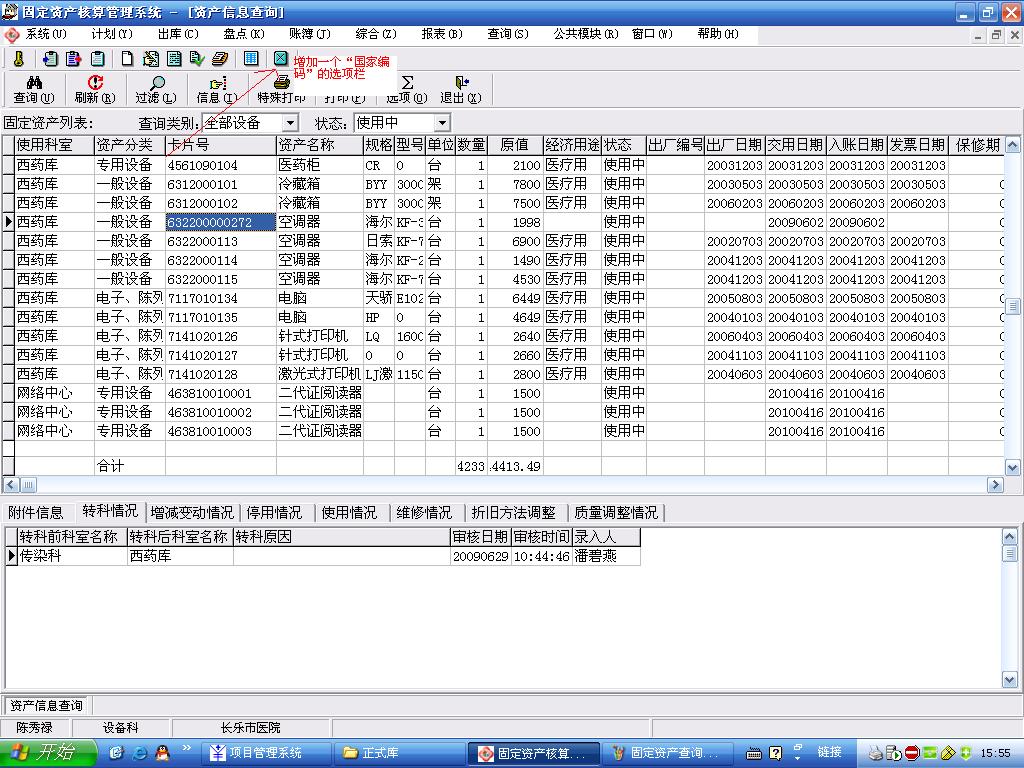Open the 盘点(K) menu
The height and width of the screenshot is (768, 1024).
point(244,34)
